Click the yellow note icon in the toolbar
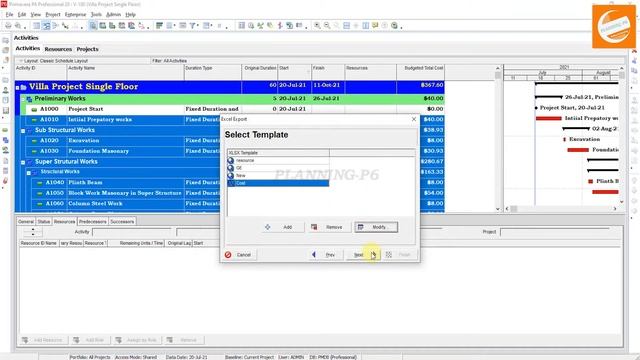 (x=375, y=25)
